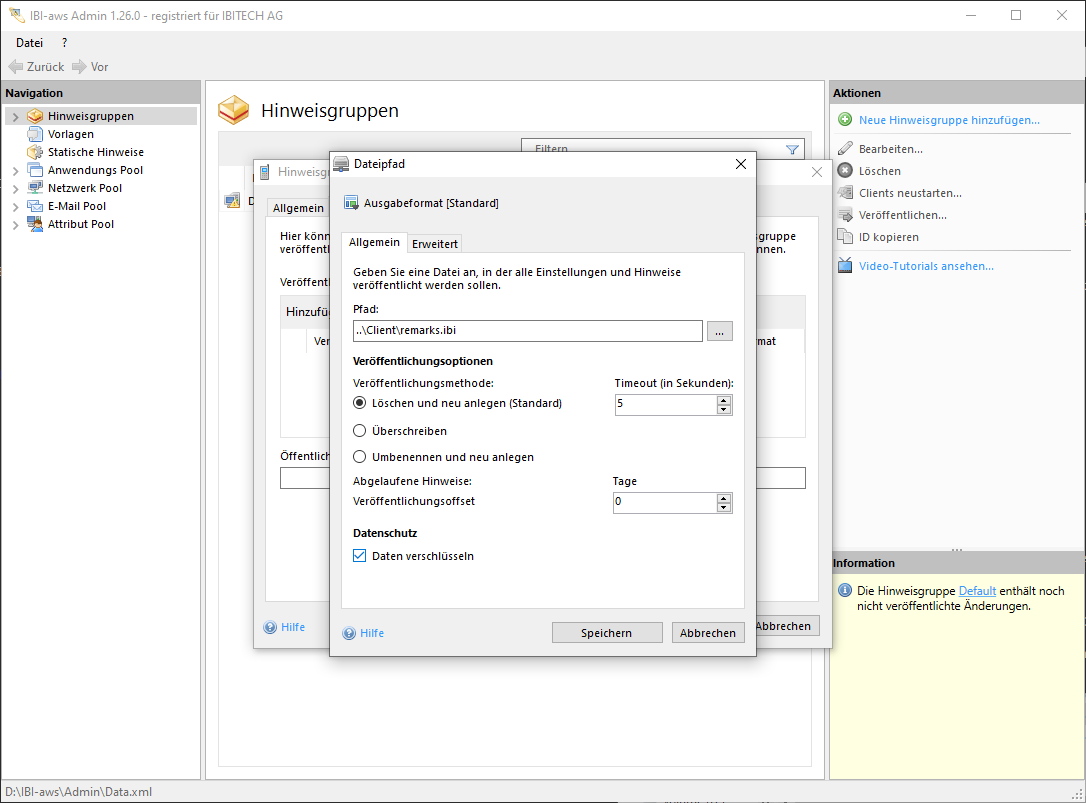
Task: Expand the E-Mail Pool tree node
Action: tap(15, 207)
